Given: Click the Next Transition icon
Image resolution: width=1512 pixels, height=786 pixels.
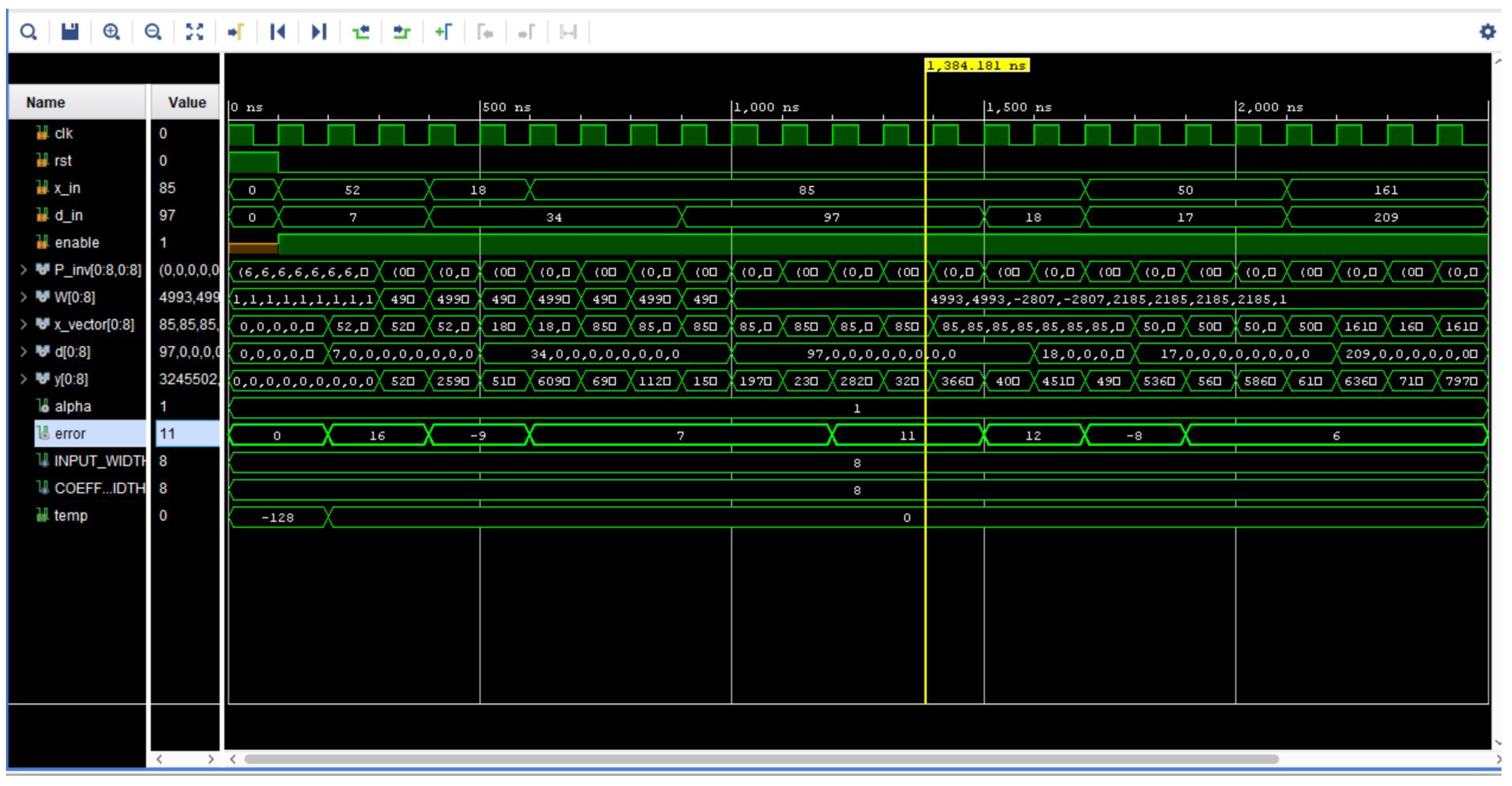Looking at the screenshot, I should point(401,32).
